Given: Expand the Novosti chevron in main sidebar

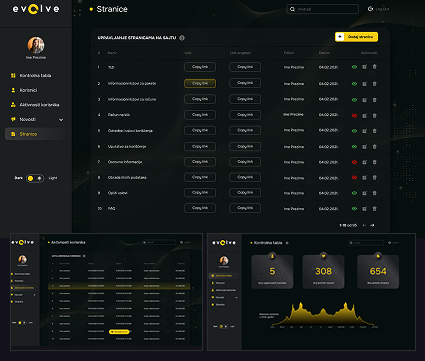Looking at the screenshot, I should pos(61,120).
